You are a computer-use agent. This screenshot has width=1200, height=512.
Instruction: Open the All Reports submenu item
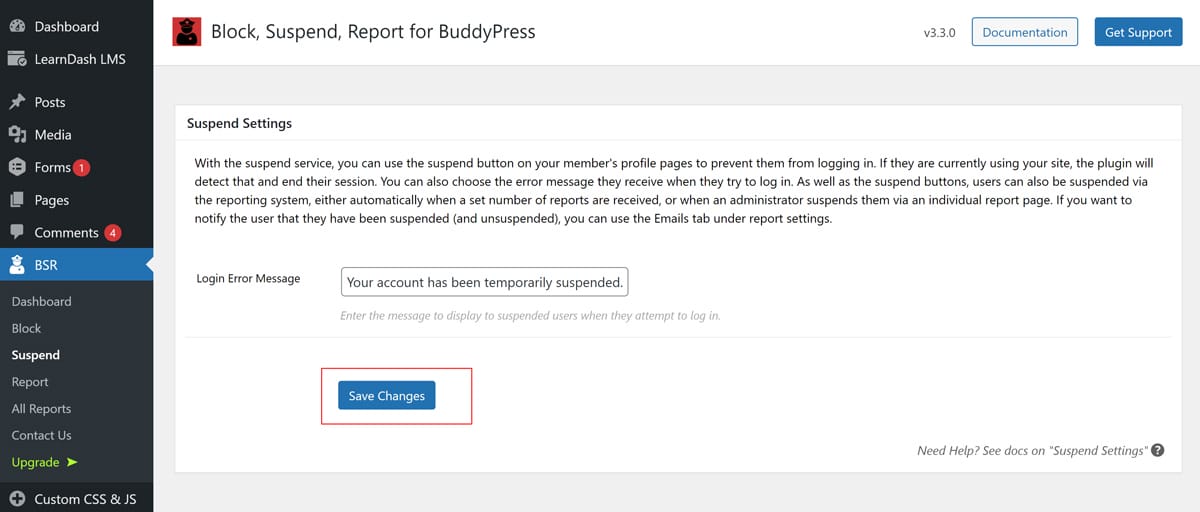pos(41,408)
